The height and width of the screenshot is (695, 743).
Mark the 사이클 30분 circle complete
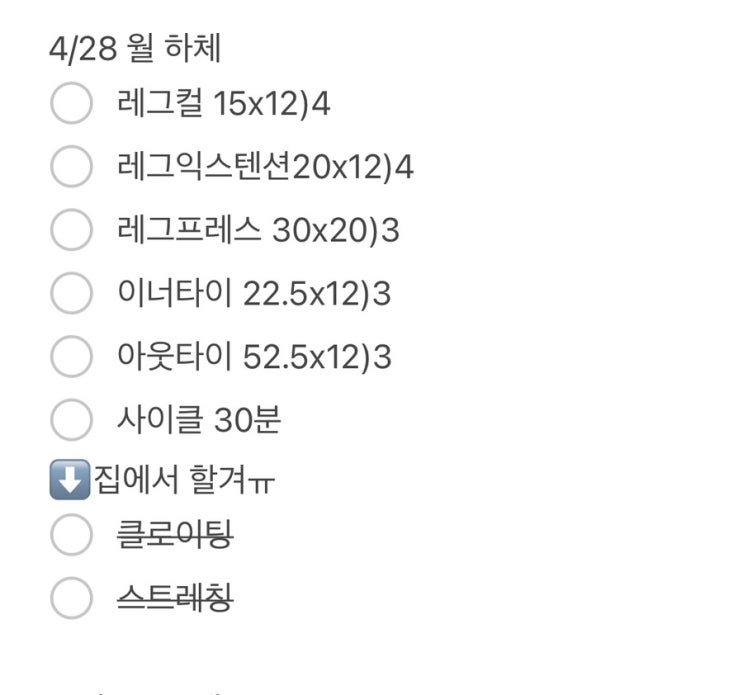(x=71, y=420)
